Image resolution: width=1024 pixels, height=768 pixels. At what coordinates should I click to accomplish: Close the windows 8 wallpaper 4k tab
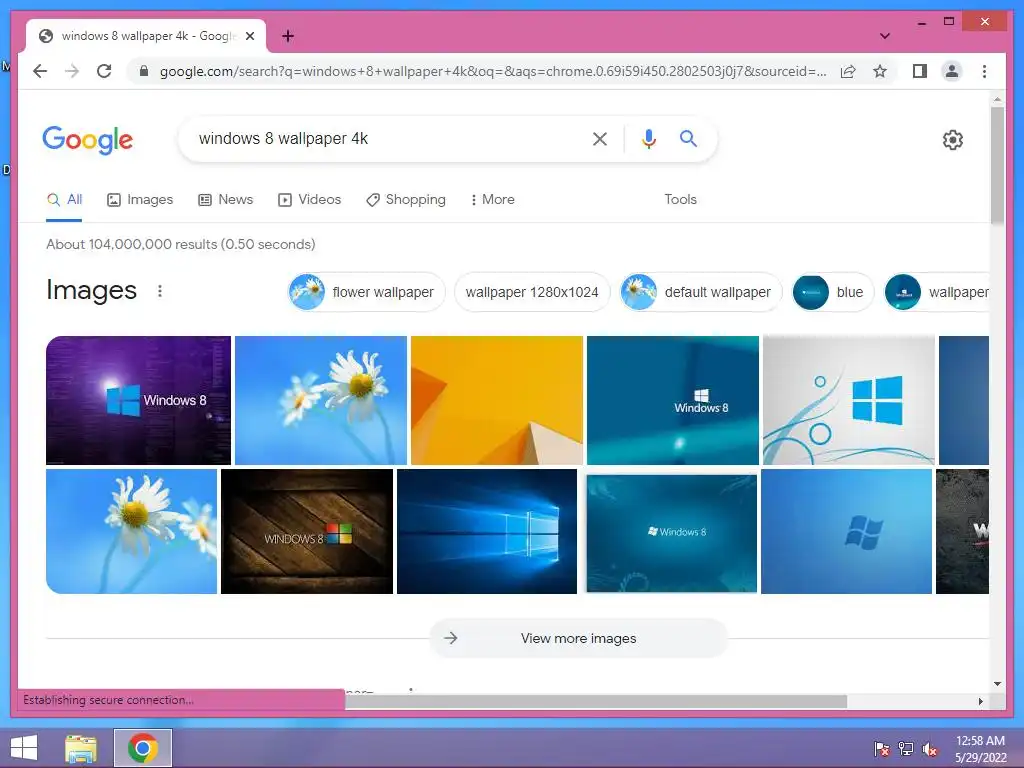tap(249, 36)
